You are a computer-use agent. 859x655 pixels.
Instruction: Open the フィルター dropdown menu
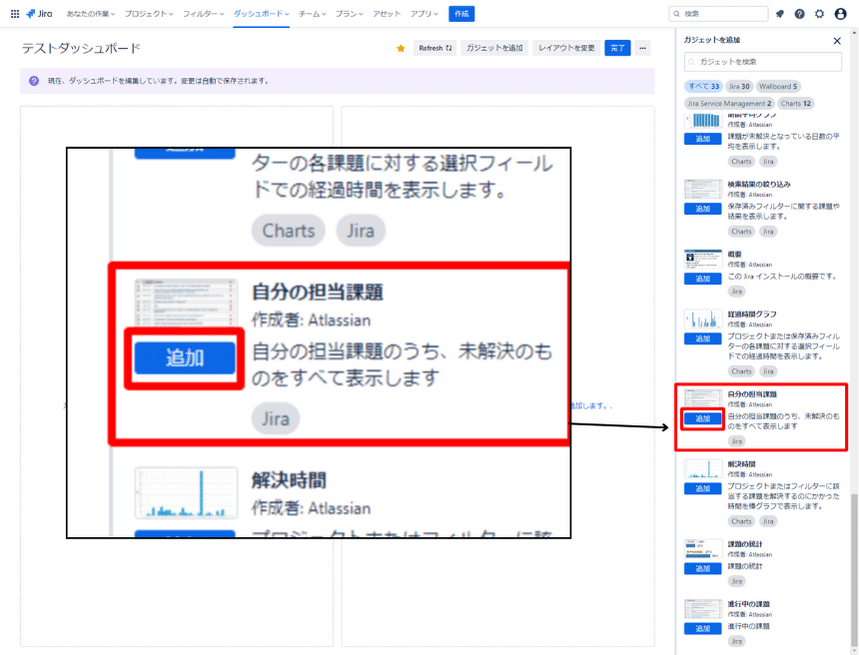[x=203, y=14]
